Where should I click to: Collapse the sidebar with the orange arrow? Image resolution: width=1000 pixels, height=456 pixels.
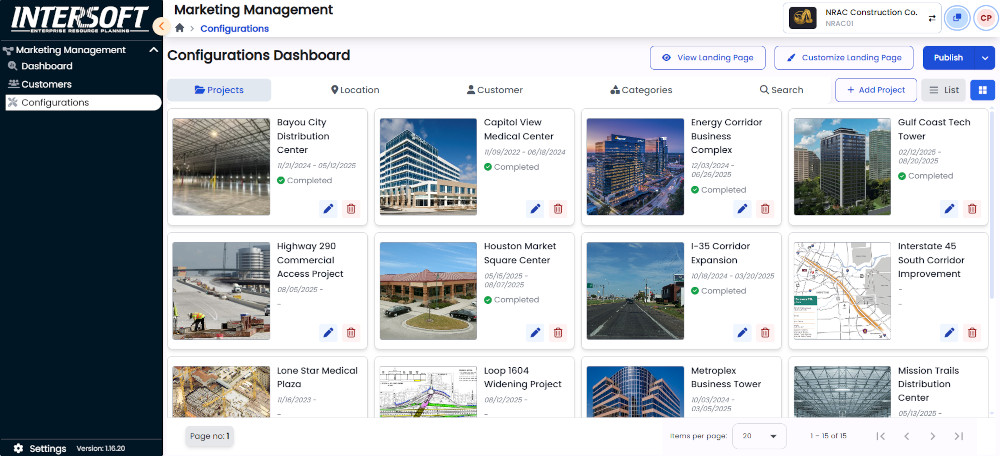point(161,27)
